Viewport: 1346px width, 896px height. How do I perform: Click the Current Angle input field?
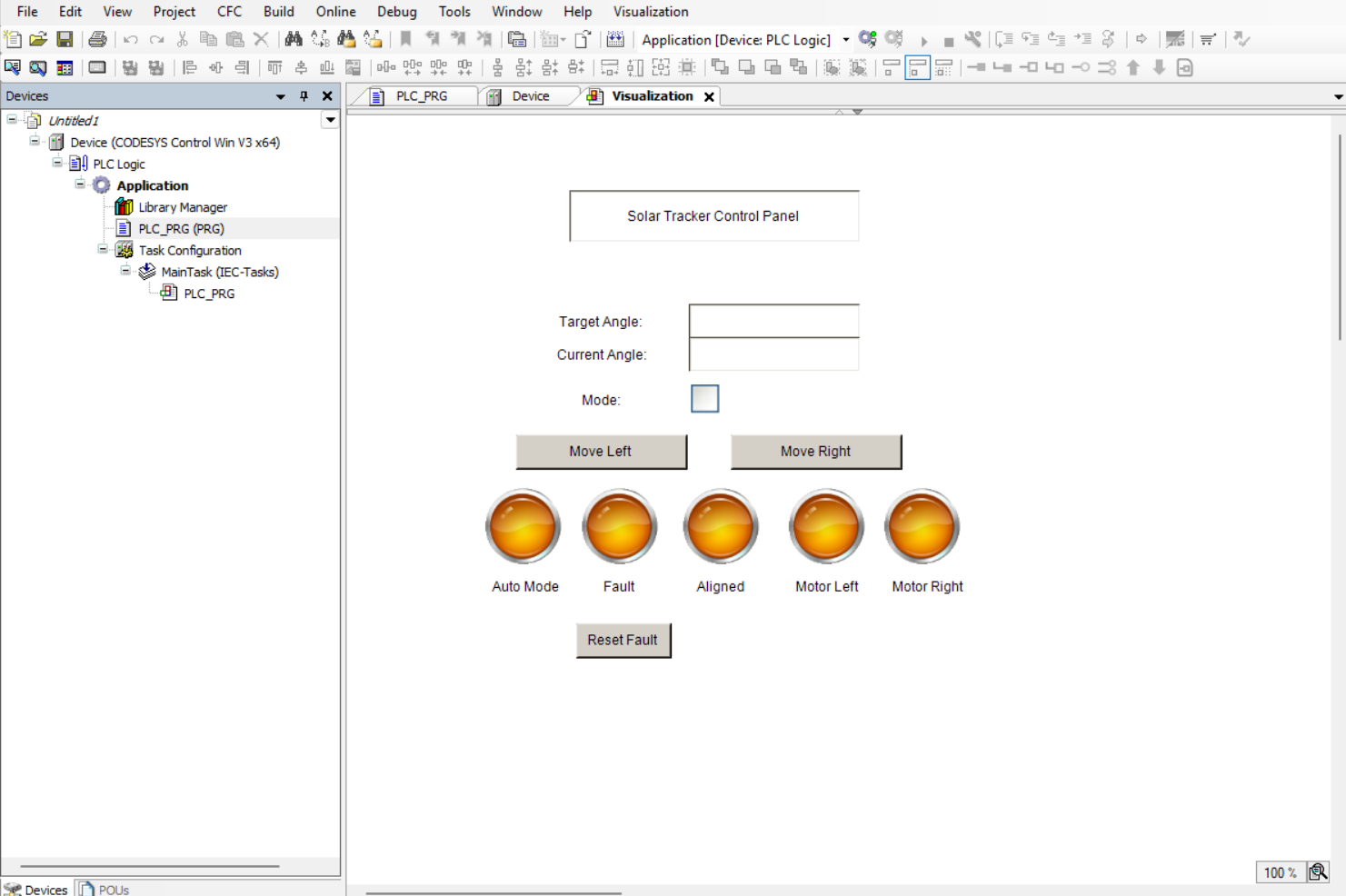(x=773, y=354)
